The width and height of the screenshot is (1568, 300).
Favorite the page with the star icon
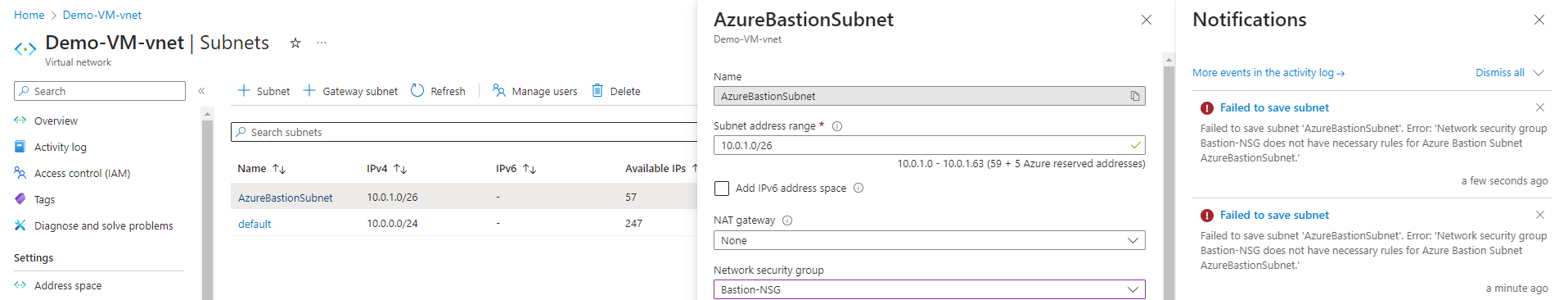pyautogui.click(x=295, y=43)
